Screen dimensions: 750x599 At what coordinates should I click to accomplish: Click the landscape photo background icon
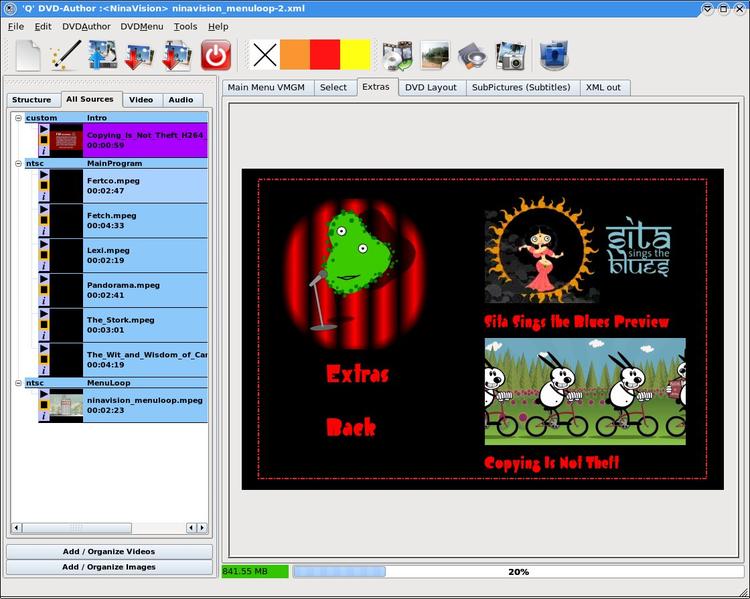435,55
